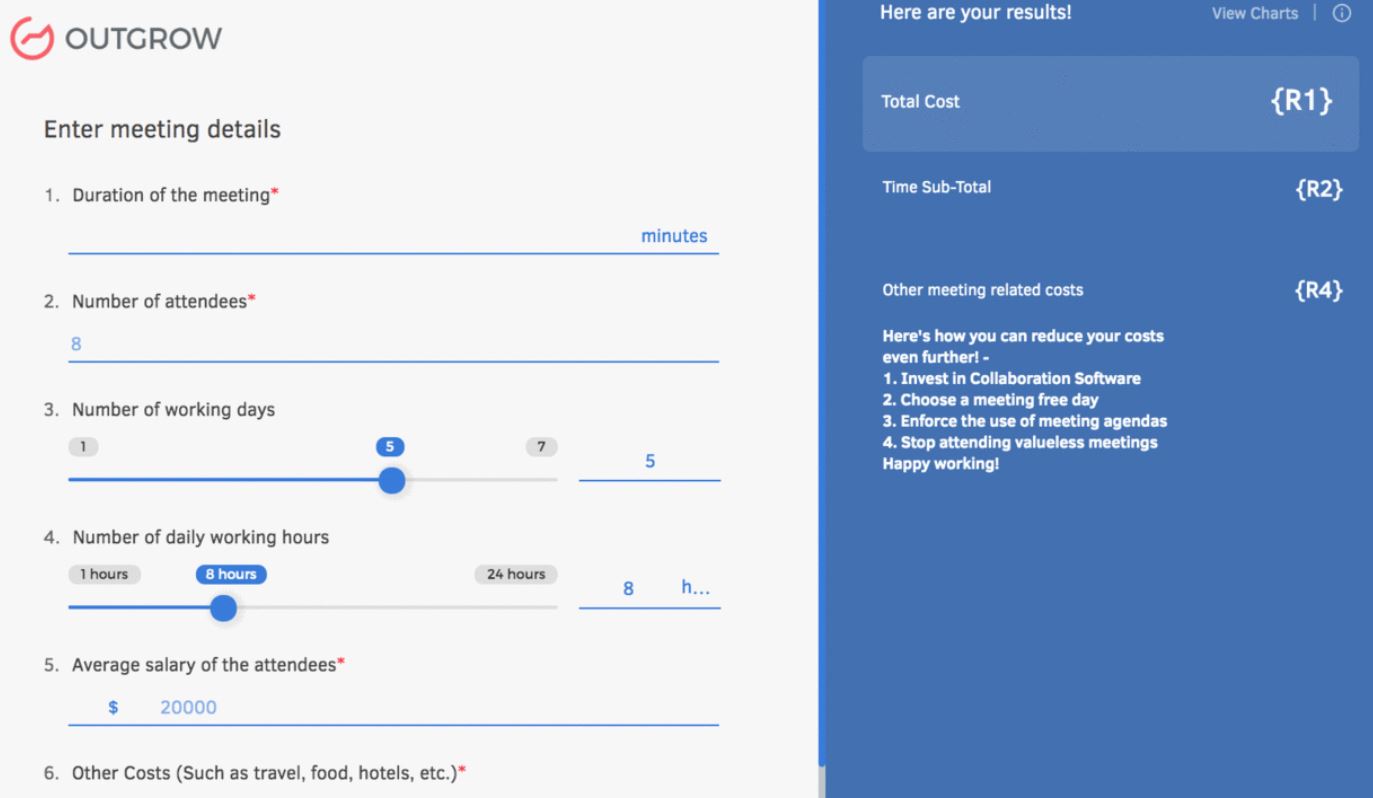Click the dollar sign in salary field
This screenshot has height=798, width=1373.
click(x=113, y=708)
